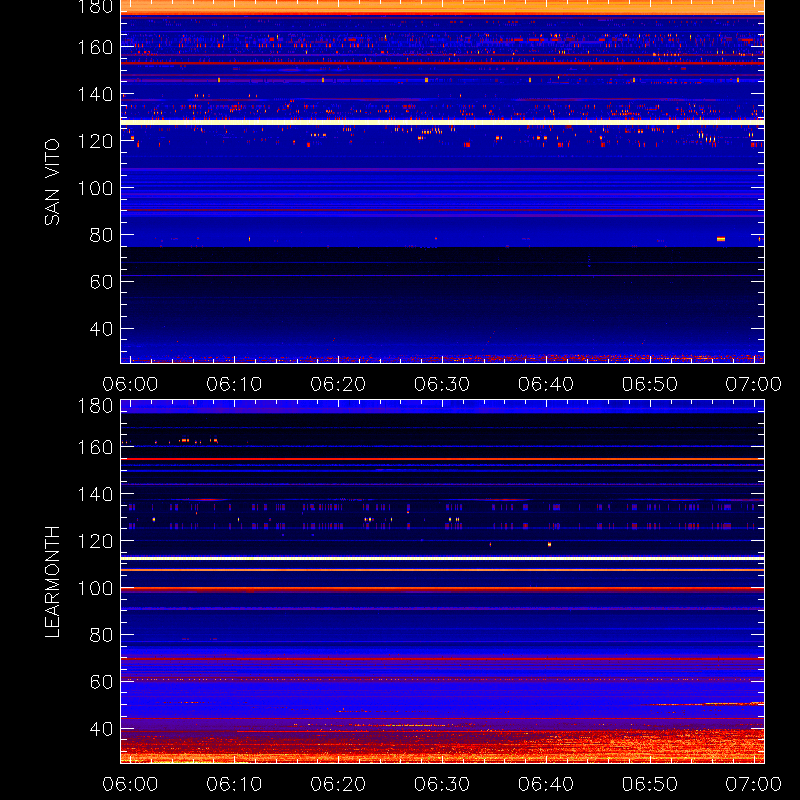Click the 80 label on Learmonth axis
This screenshot has width=800, height=800.
click(x=101, y=635)
